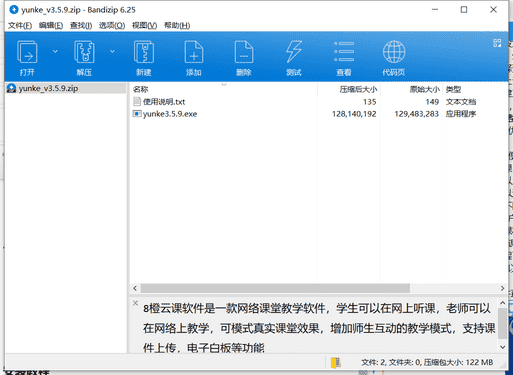Screen dimensions: 513x375
Task: Select the file 使用说明.txt
Action: (x=164, y=102)
